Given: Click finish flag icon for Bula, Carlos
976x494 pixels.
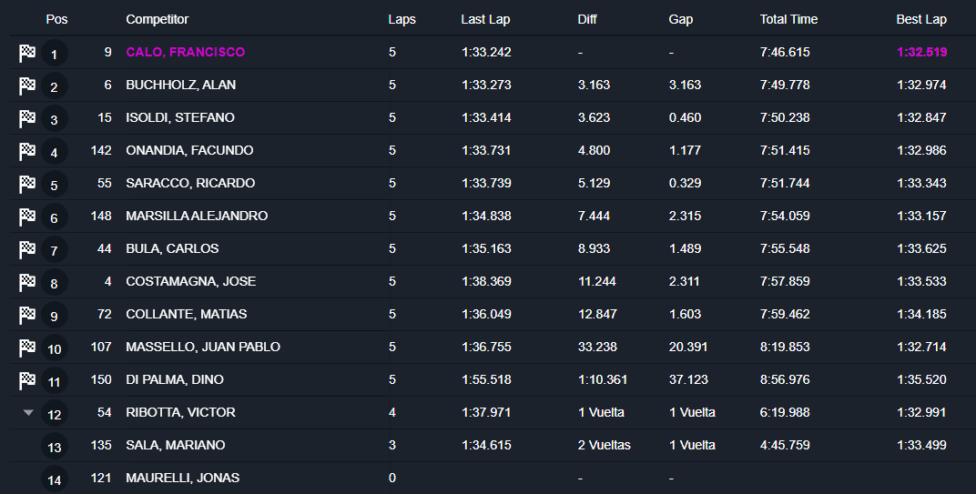Looking at the screenshot, I should coord(27,249).
